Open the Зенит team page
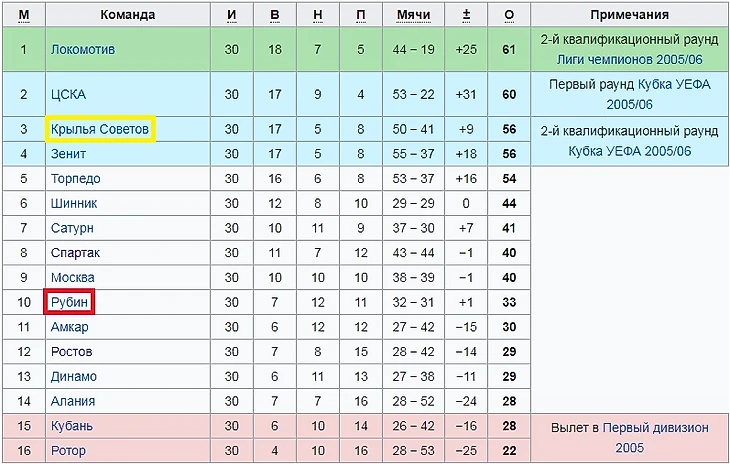730x464 pixels. (68, 154)
